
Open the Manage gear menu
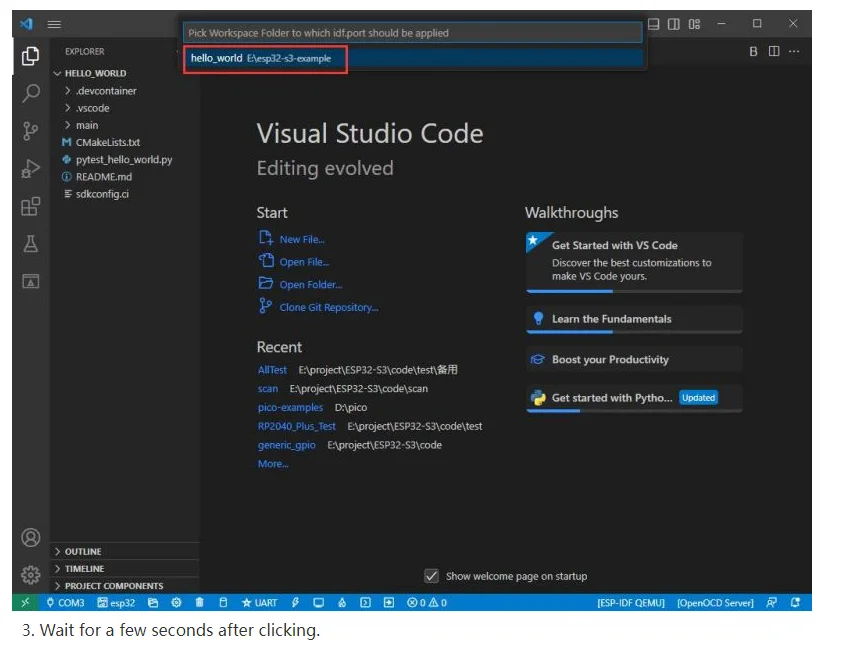pyautogui.click(x=31, y=575)
